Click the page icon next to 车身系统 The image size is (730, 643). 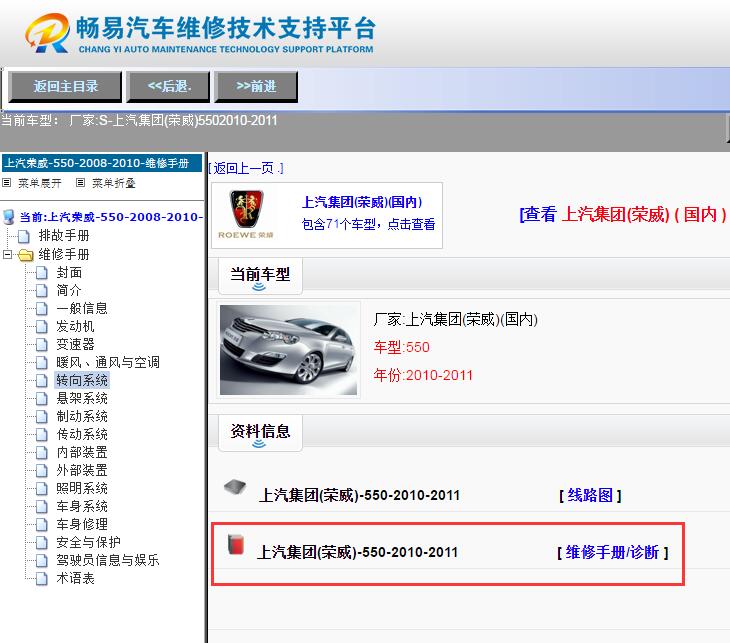click(x=42, y=507)
